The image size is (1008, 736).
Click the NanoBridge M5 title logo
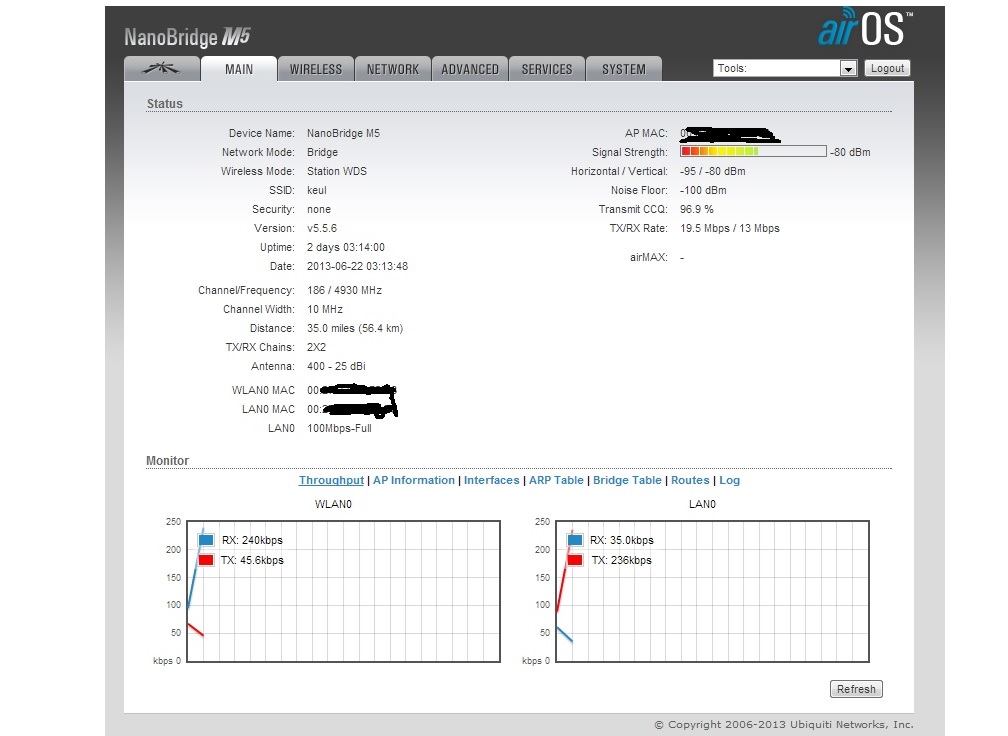click(187, 37)
